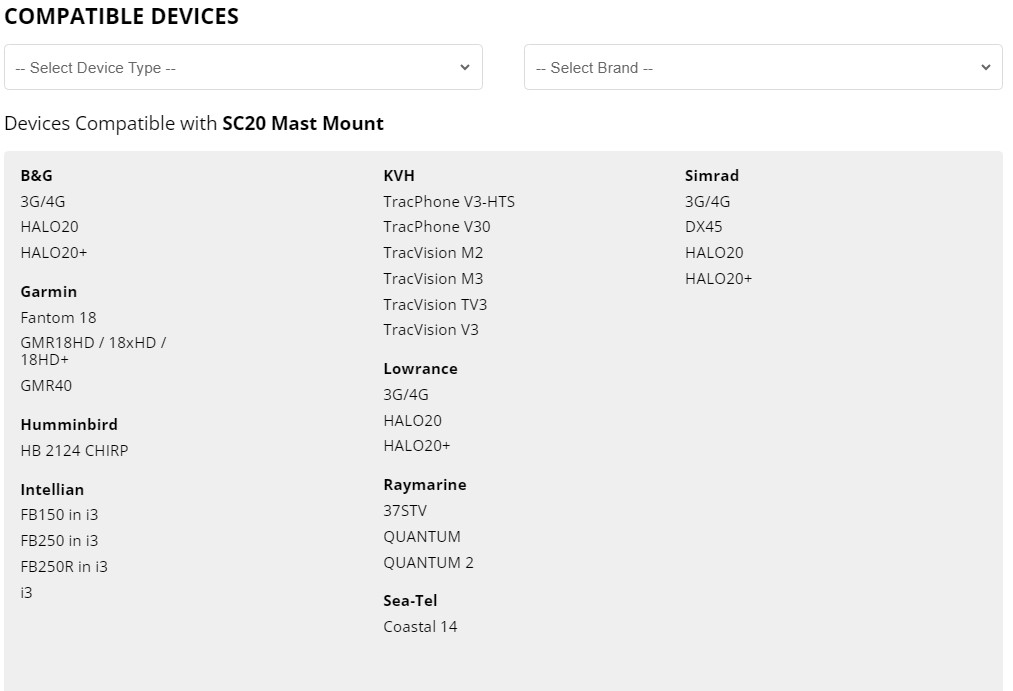Open the TracVision TV3 entry
This screenshot has height=691, width=1013.
[435, 304]
